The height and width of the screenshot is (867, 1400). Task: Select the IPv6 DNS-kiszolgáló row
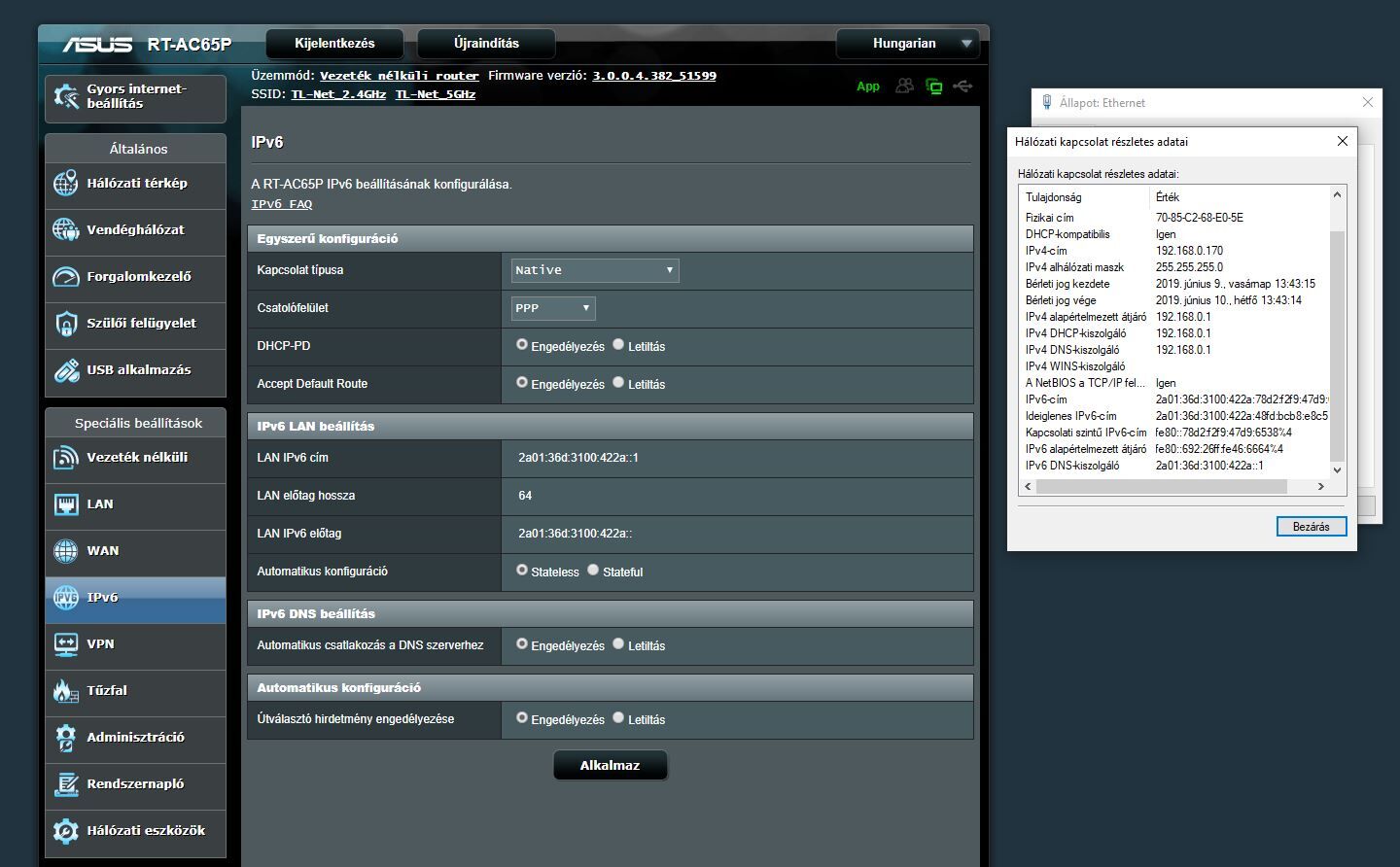1174,466
